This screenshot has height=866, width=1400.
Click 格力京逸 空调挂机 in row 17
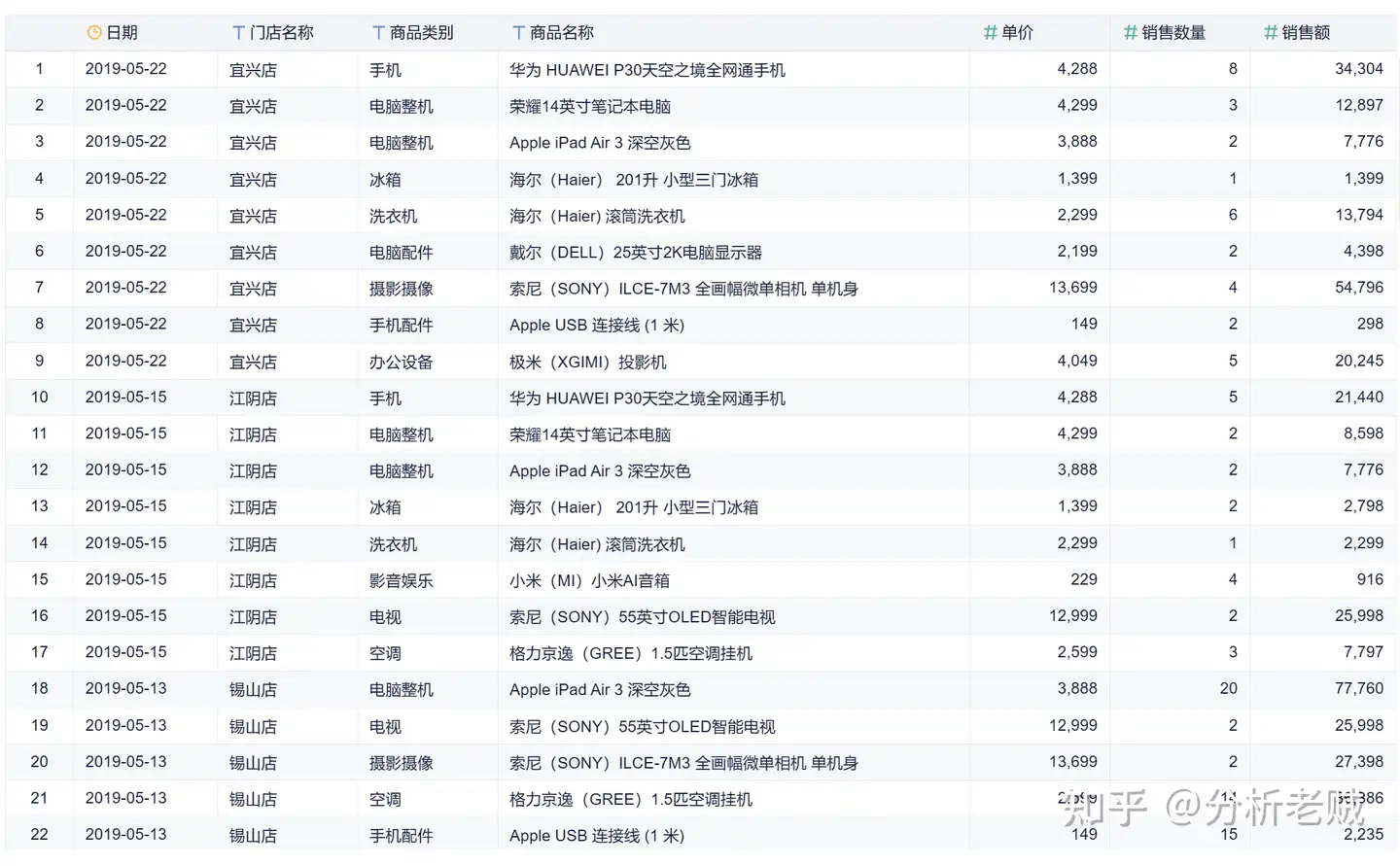631,653
